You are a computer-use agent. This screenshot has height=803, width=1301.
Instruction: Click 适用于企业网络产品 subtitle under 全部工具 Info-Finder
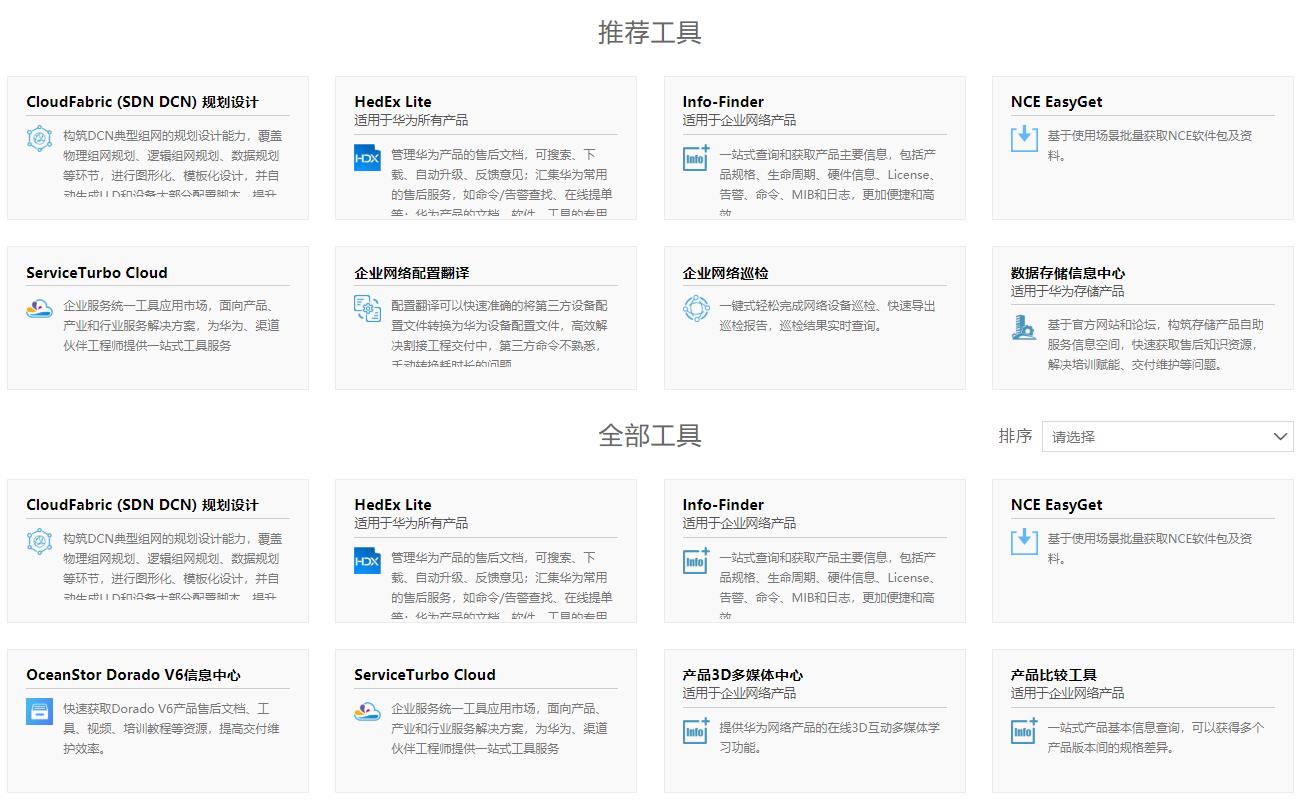click(740, 523)
